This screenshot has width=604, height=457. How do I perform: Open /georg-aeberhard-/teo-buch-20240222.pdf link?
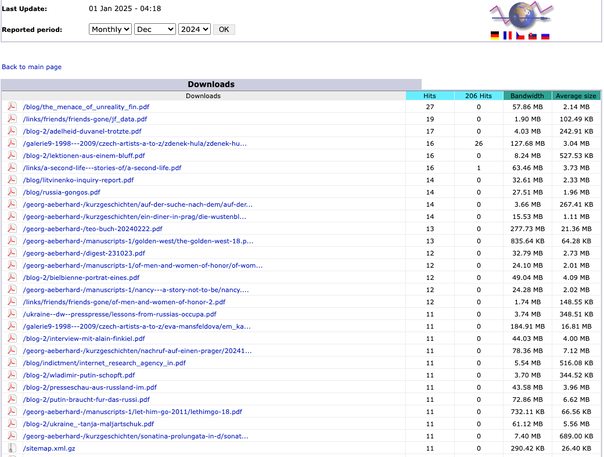[x=92, y=229]
